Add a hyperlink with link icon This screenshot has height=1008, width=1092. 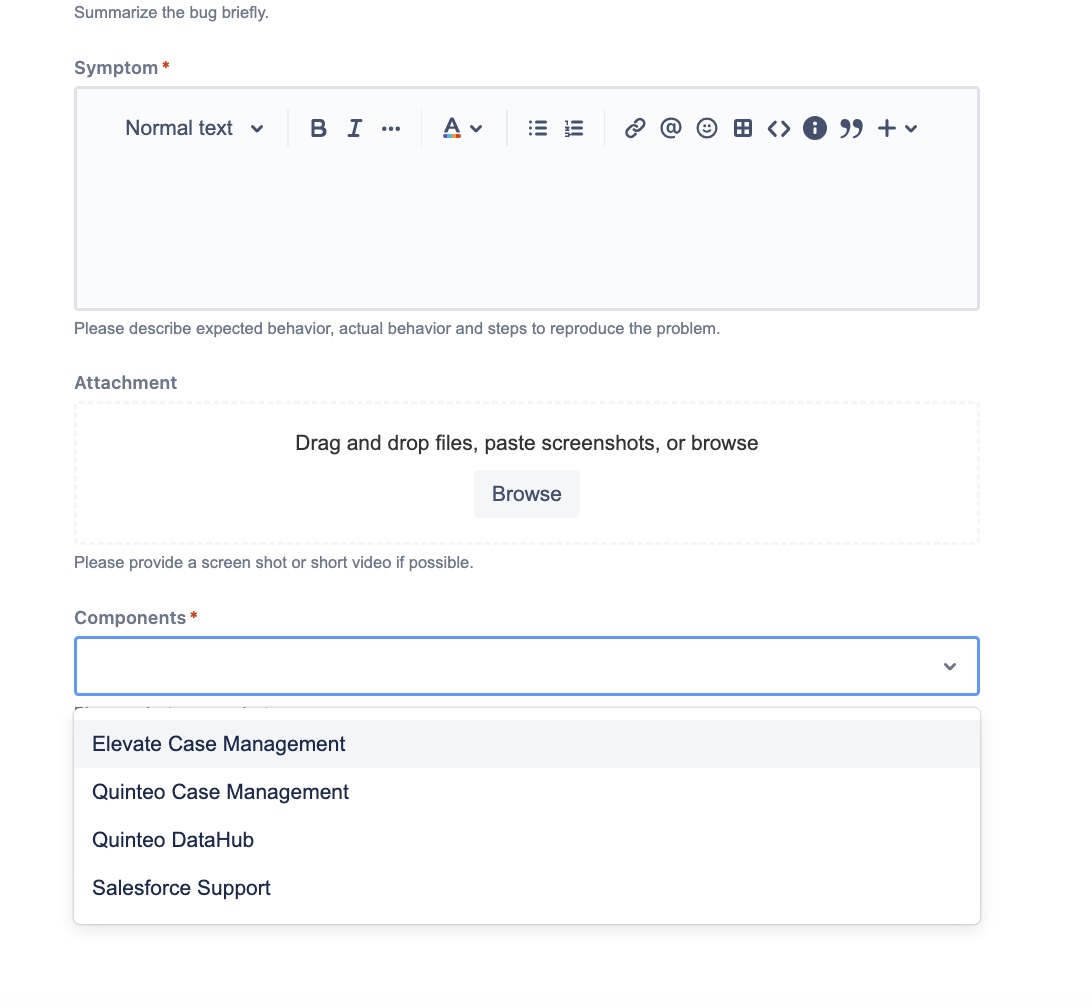(634, 128)
